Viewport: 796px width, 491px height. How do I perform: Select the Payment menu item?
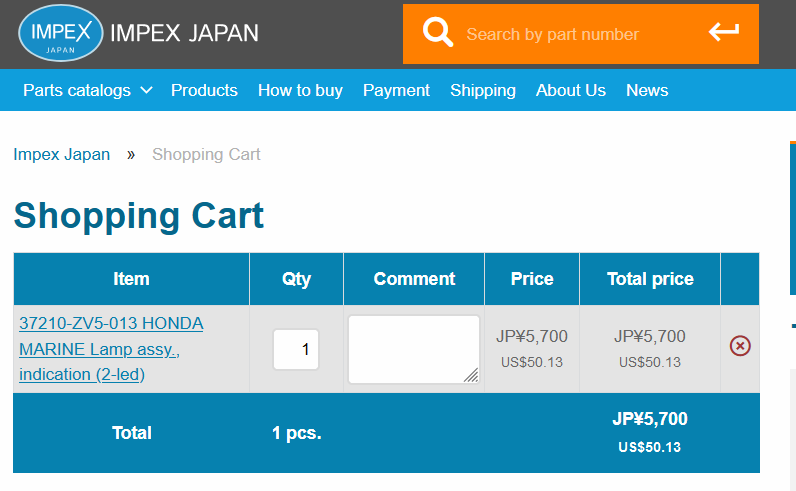[x=396, y=90]
